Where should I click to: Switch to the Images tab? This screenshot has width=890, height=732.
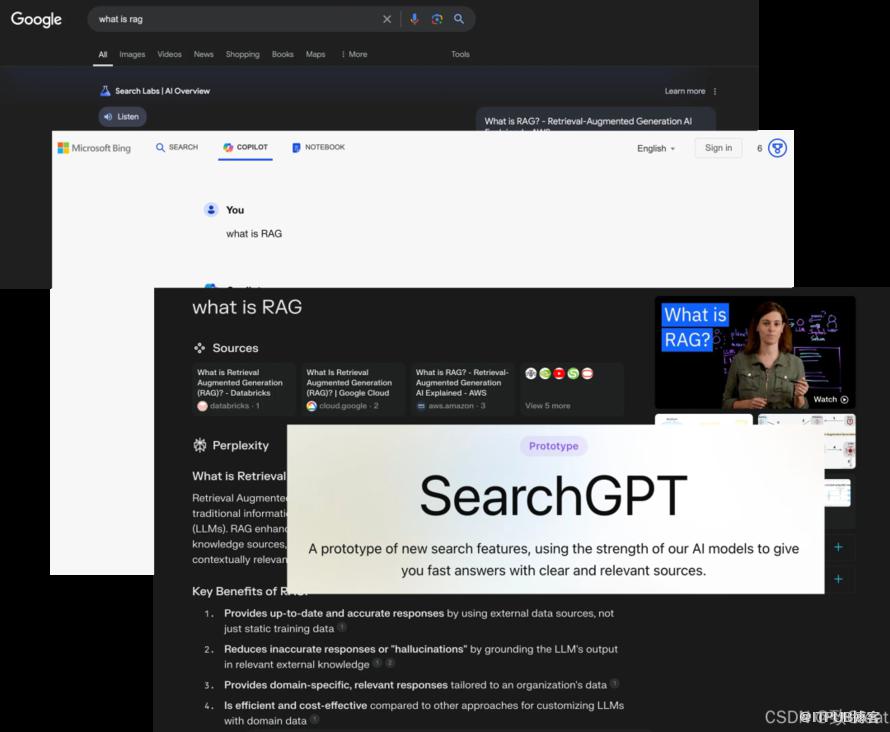click(x=132, y=54)
